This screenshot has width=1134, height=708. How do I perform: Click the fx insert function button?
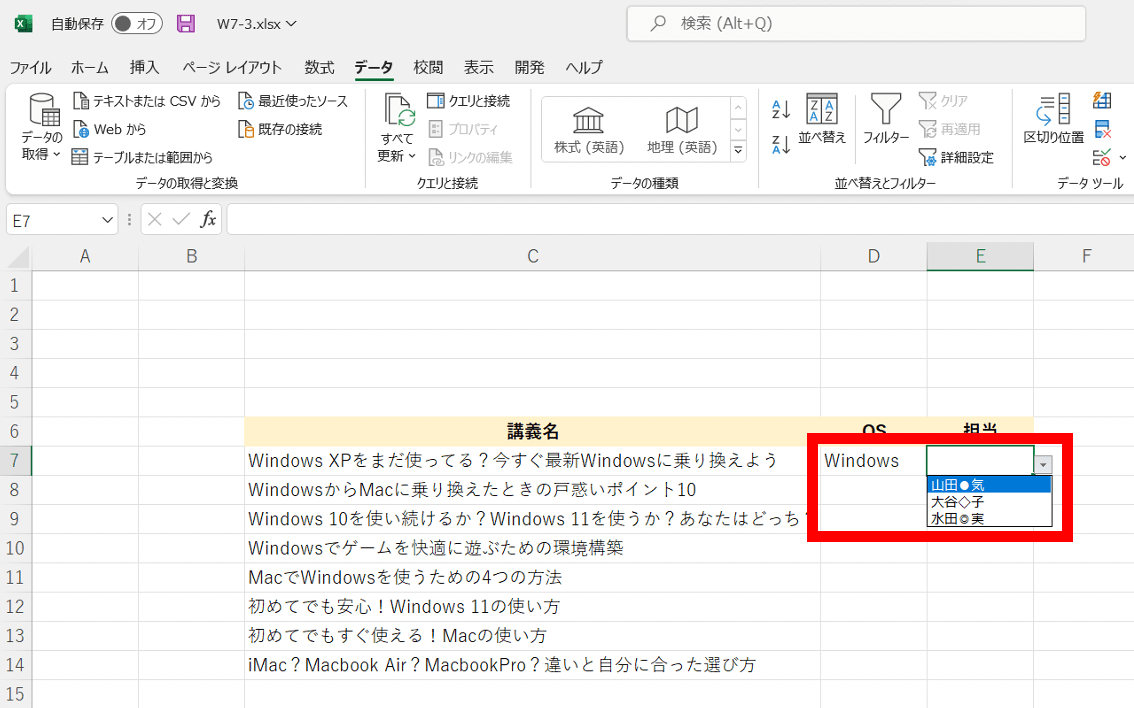(208, 219)
